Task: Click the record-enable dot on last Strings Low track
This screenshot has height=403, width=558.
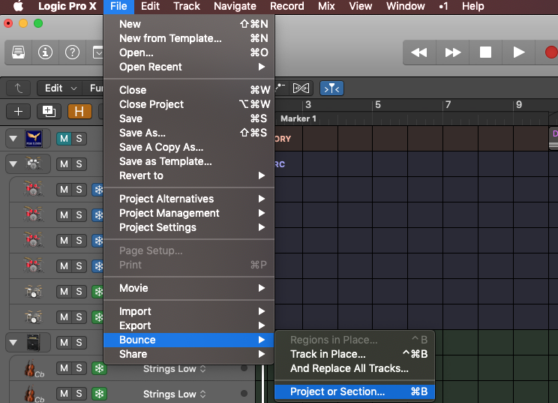Action: [x=244, y=393]
